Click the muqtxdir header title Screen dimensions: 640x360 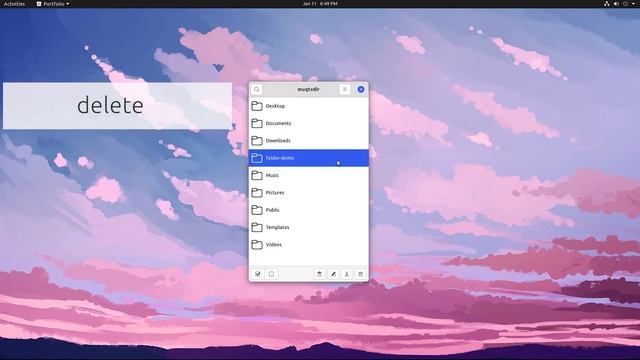click(309, 89)
